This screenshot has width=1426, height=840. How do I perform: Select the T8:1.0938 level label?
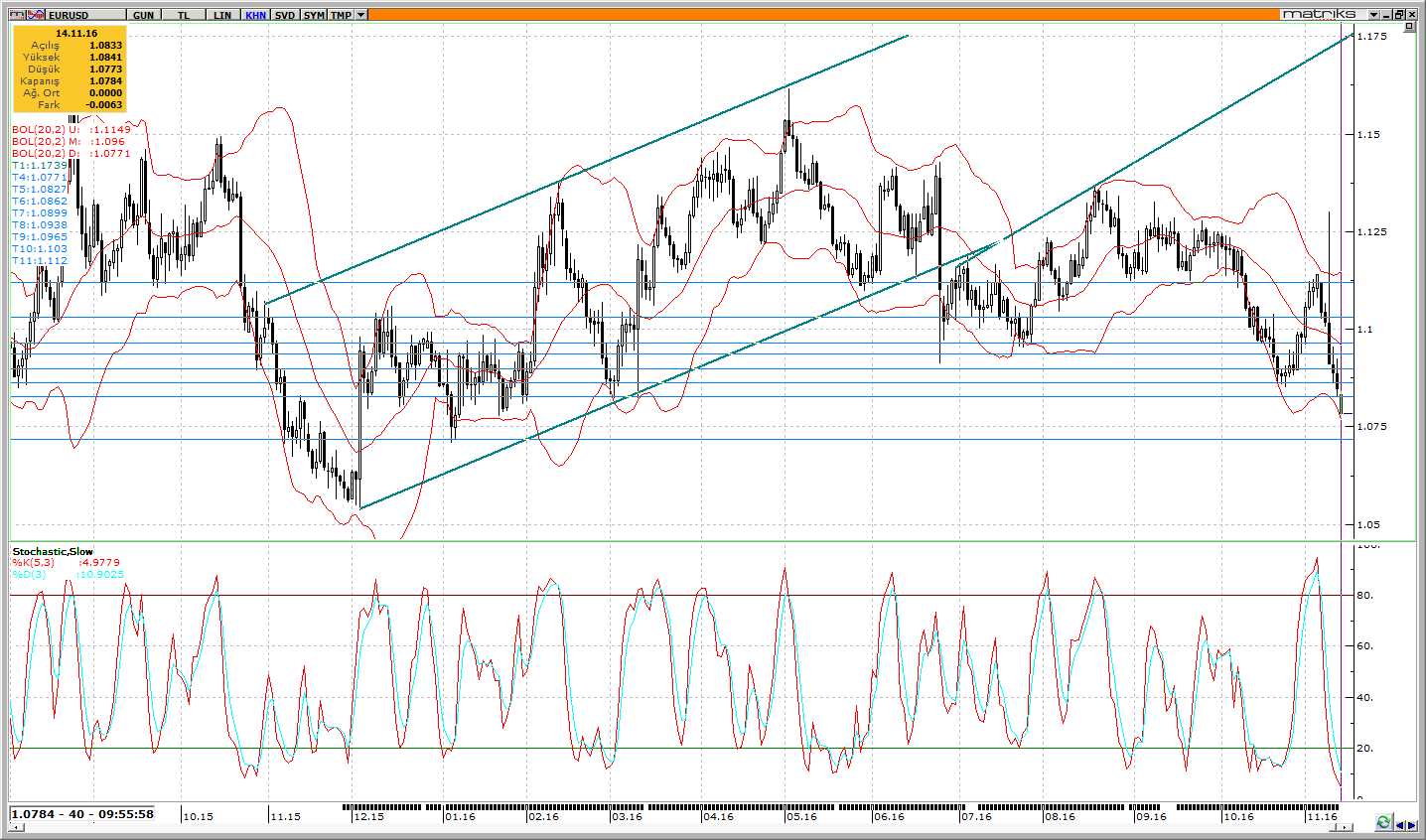click(x=40, y=225)
